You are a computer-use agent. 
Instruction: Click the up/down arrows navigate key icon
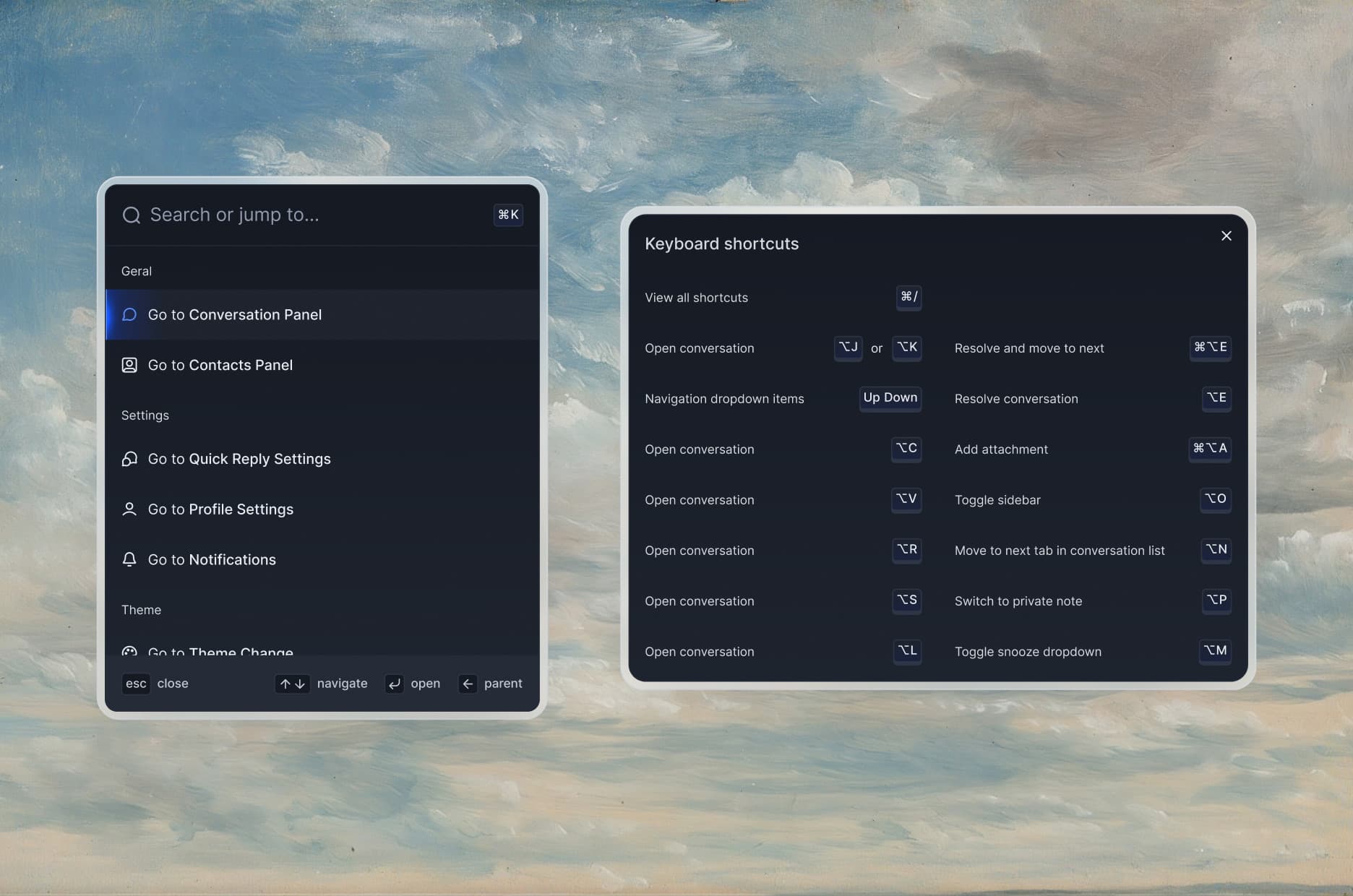[x=292, y=684]
